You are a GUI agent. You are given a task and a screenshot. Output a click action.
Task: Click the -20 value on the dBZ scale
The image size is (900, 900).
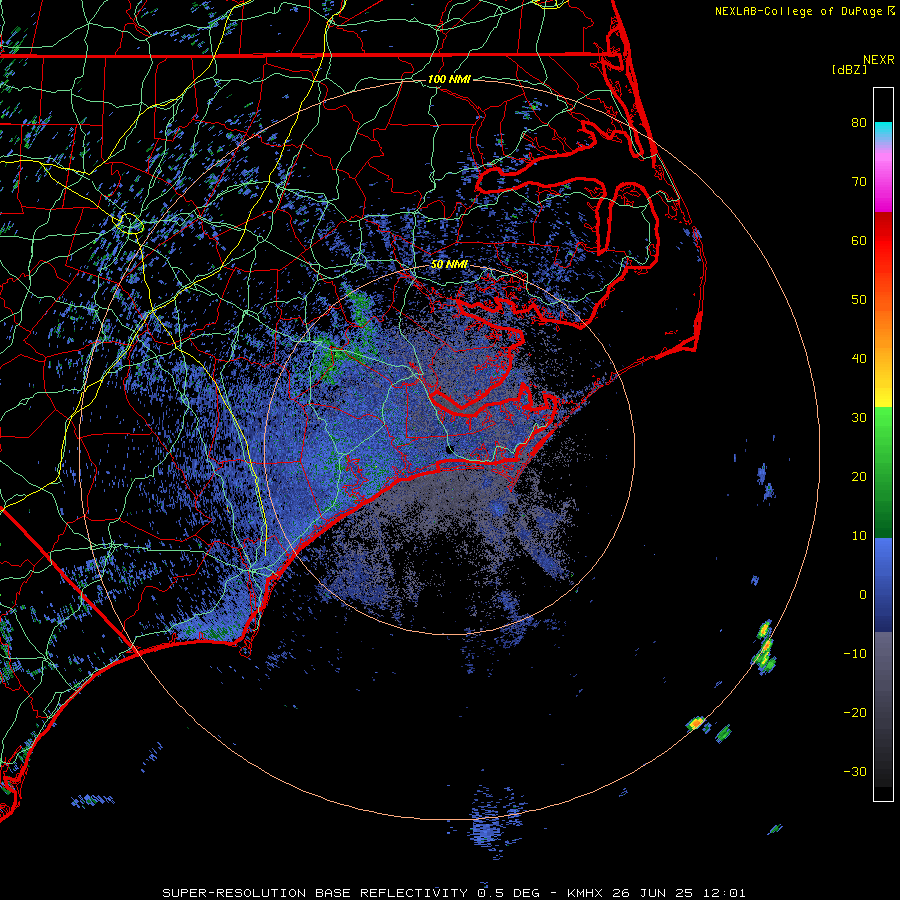tap(855, 713)
